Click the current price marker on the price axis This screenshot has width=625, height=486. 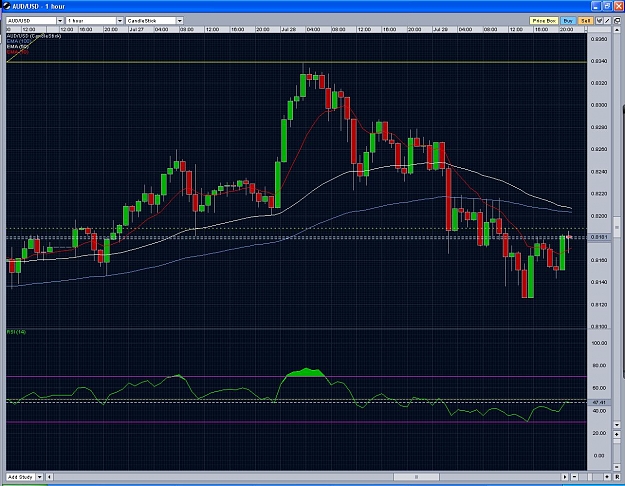pos(599,237)
